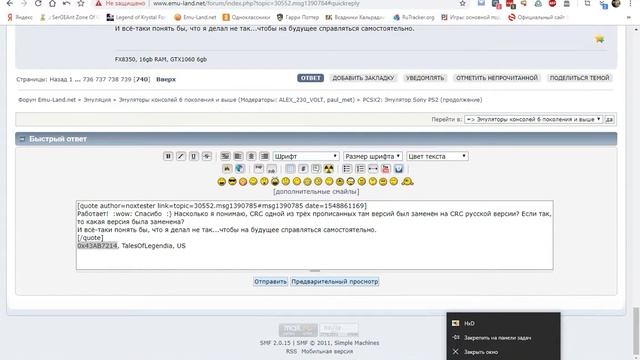Screen dimensions: 640x360
Task: Click the ОТВЕТ button
Action: click(x=310, y=78)
